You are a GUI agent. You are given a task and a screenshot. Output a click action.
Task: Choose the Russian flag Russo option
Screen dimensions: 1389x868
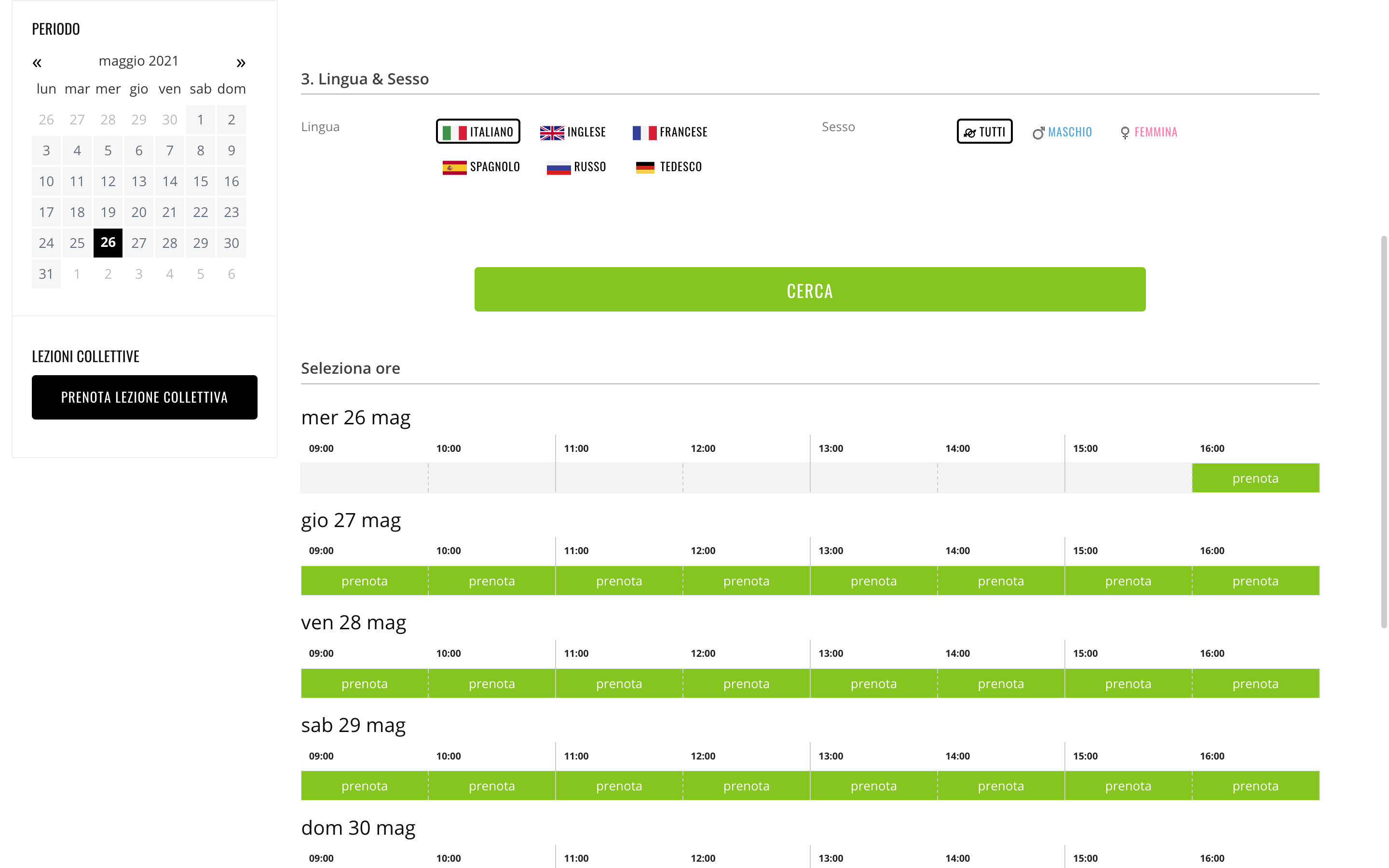pyautogui.click(x=576, y=167)
